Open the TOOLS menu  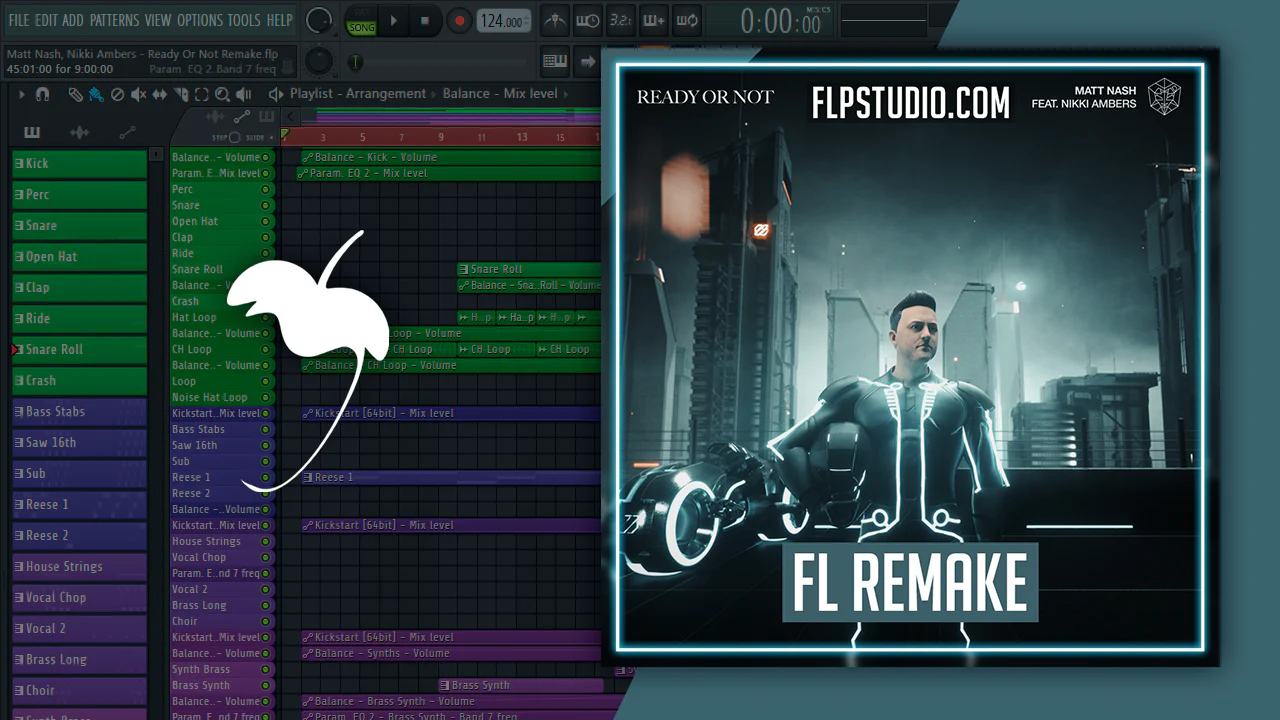tap(244, 20)
